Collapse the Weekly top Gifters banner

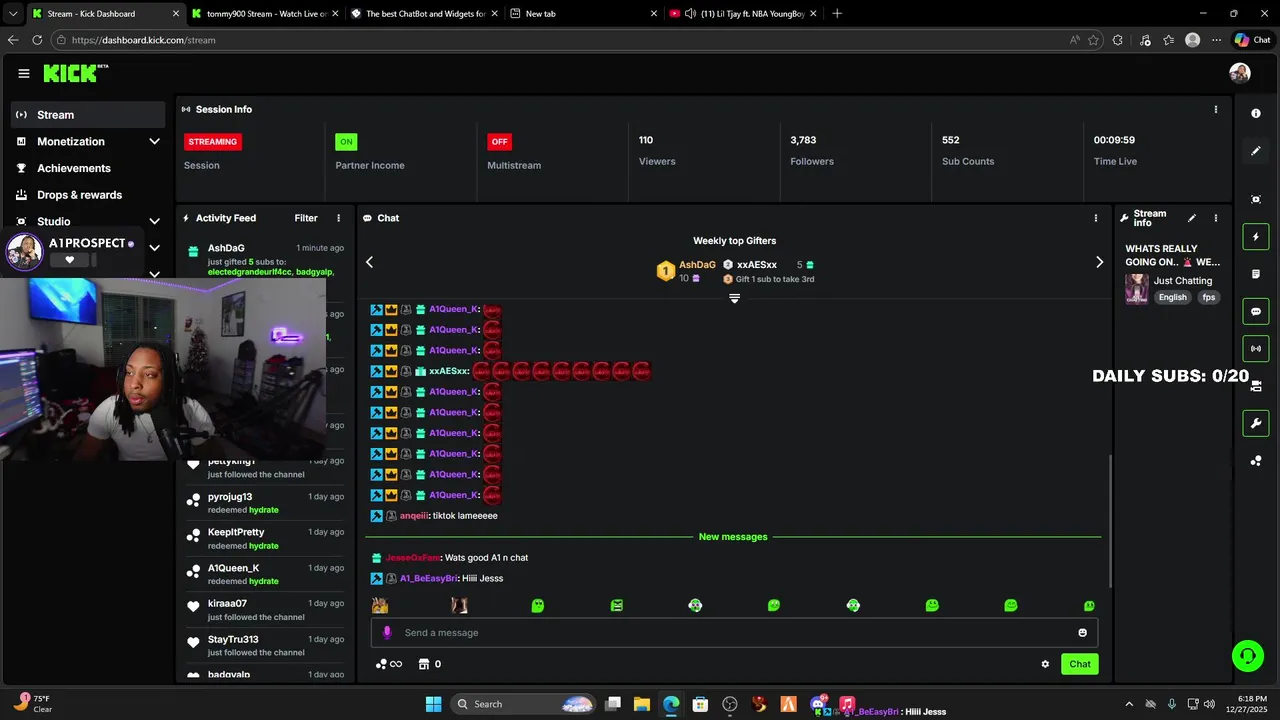[x=734, y=298]
